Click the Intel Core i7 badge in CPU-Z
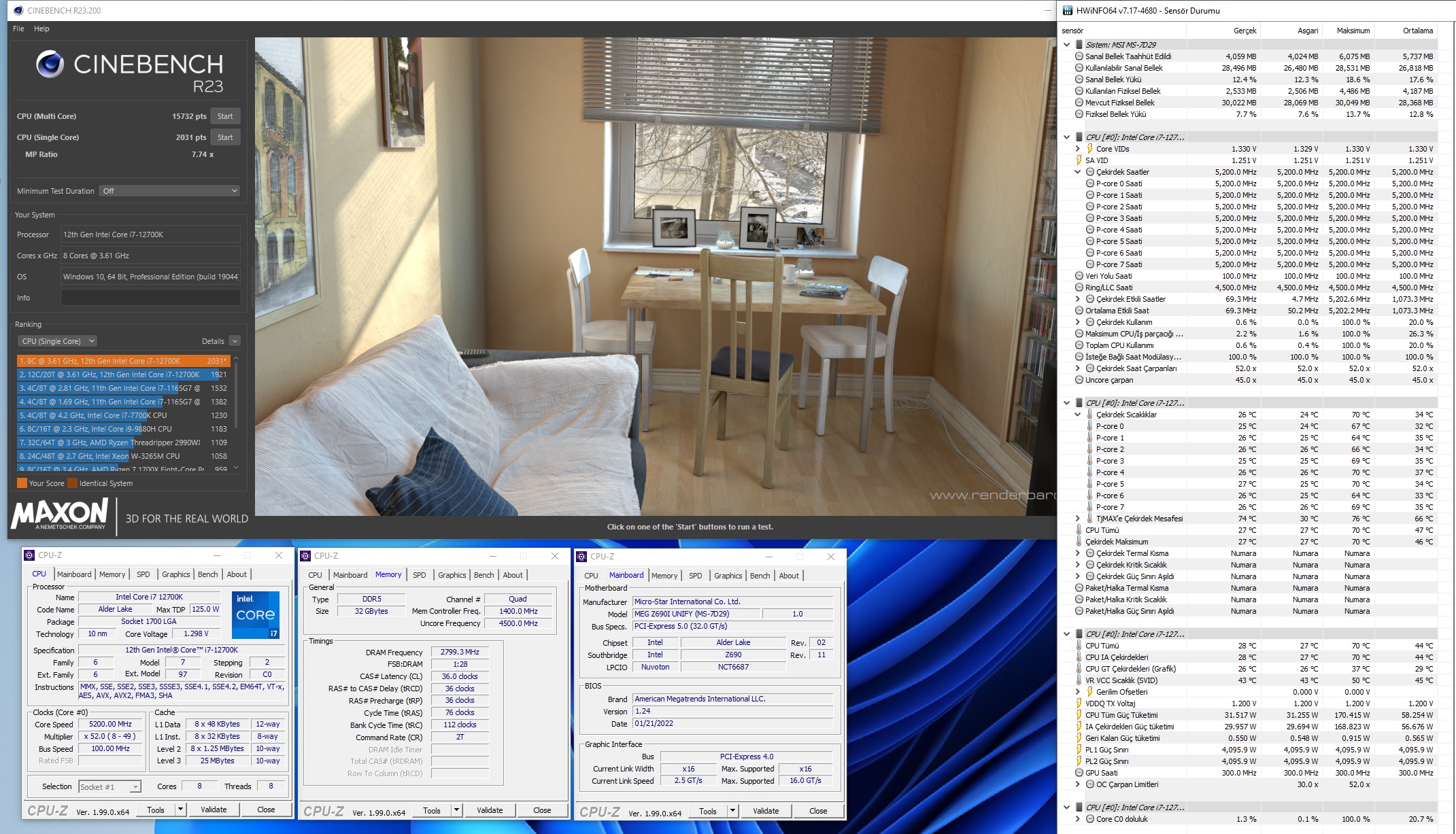This screenshot has width=1456, height=834. pos(255,614)
